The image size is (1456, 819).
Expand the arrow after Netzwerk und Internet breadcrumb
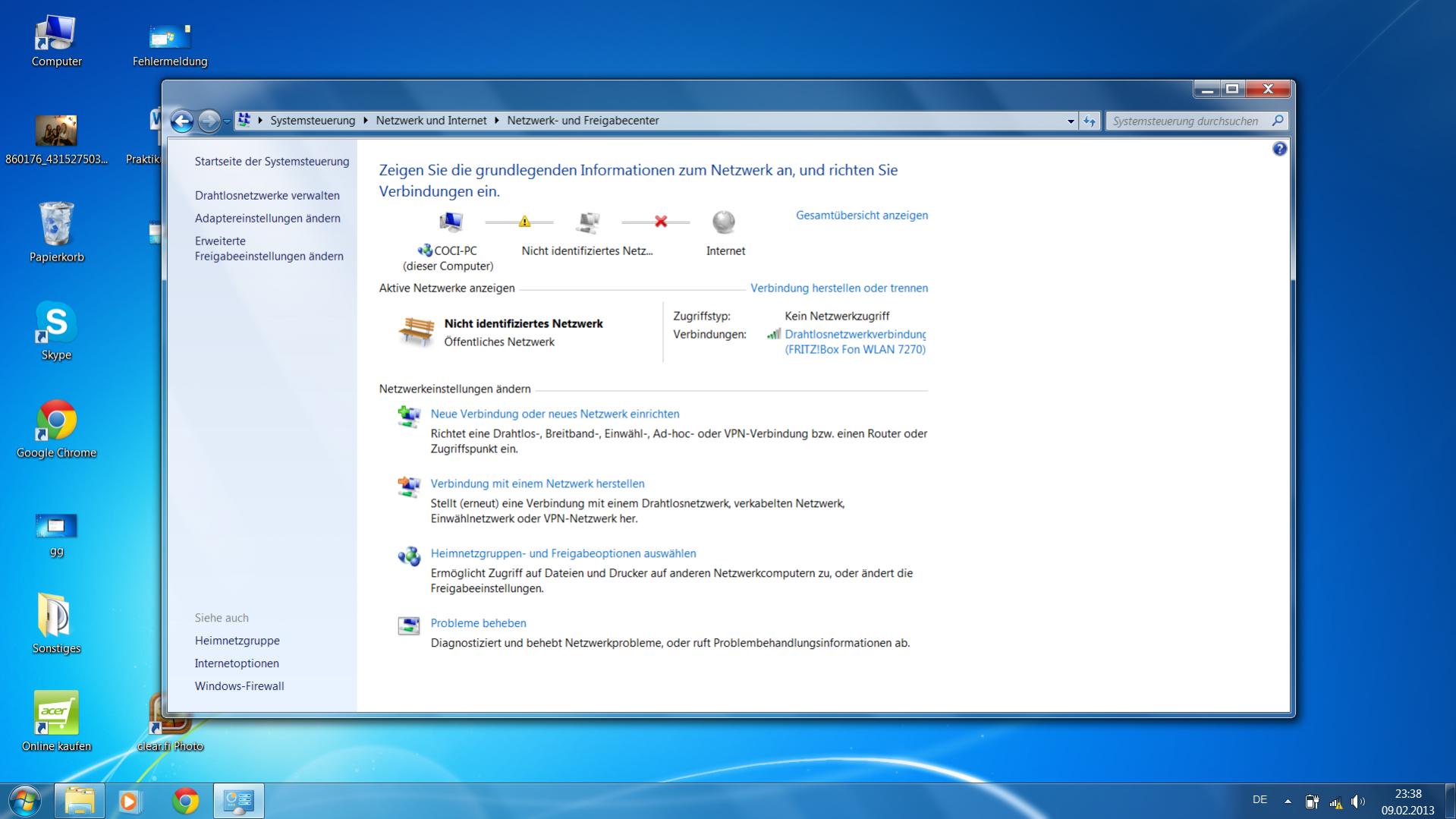[497, 121]
